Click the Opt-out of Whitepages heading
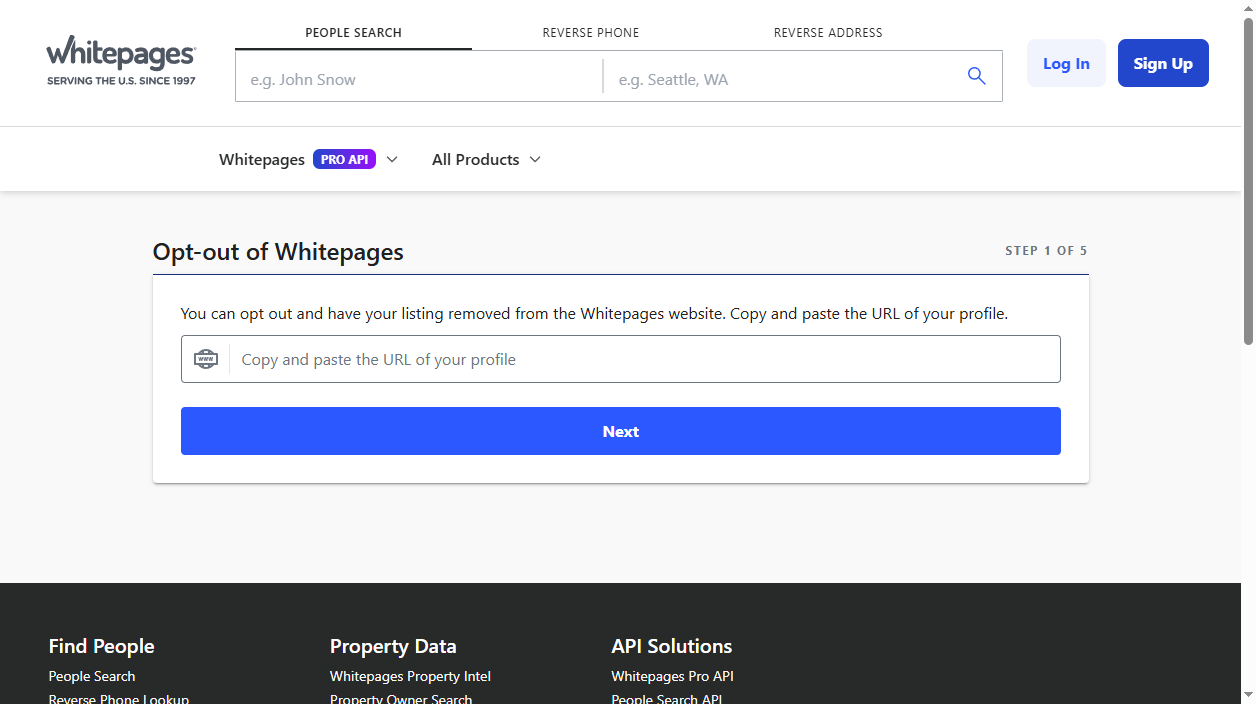The width and height of the screenshot is (1256, 704). [x=278, y=251]
